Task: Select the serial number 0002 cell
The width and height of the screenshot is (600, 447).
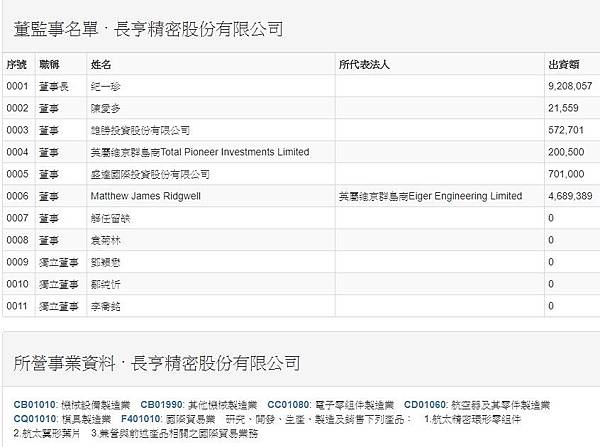Action: pyautogui.click(x=17, y=108)
